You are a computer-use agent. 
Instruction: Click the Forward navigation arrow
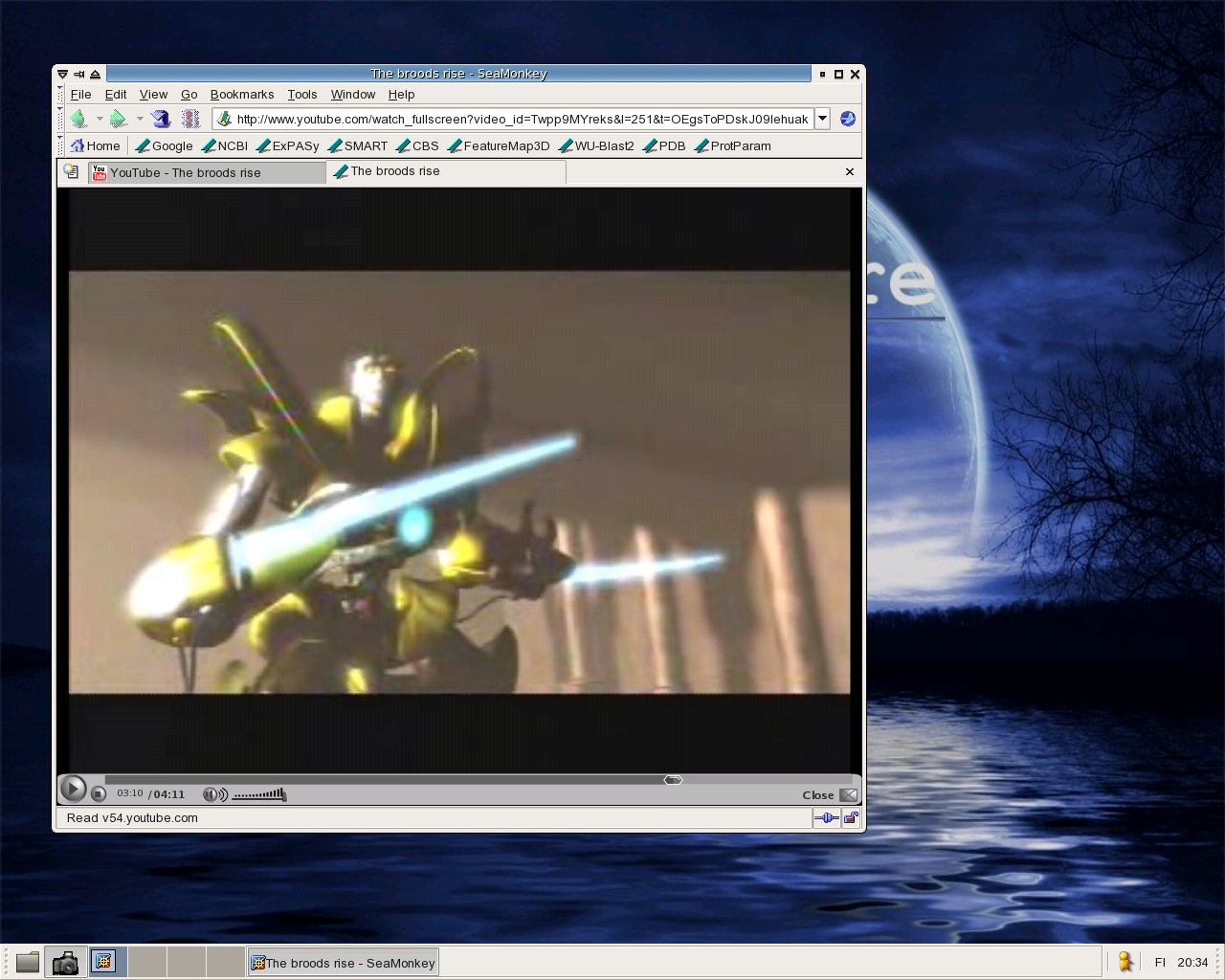[x=118, y=119]
